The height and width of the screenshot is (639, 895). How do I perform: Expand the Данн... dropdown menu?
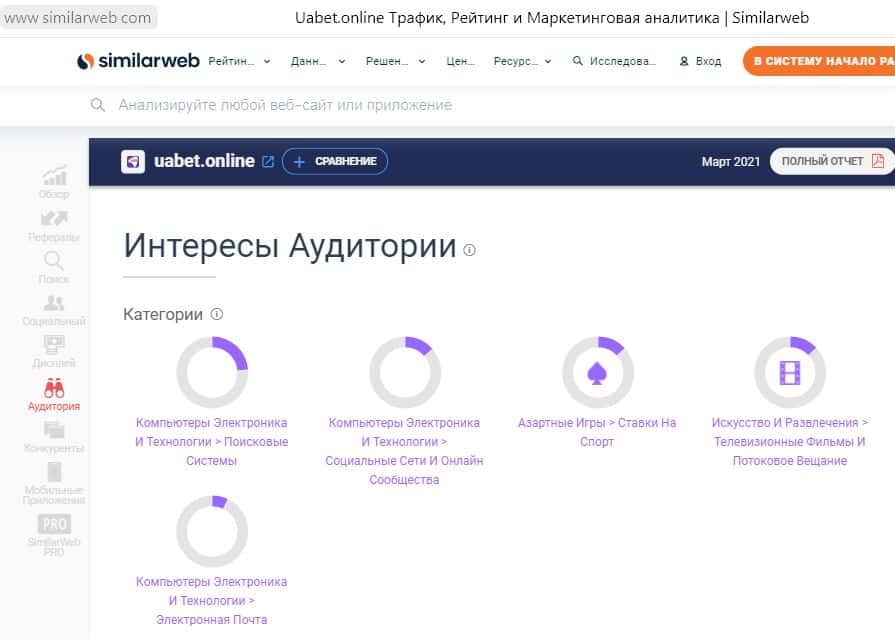coord(318,61)
